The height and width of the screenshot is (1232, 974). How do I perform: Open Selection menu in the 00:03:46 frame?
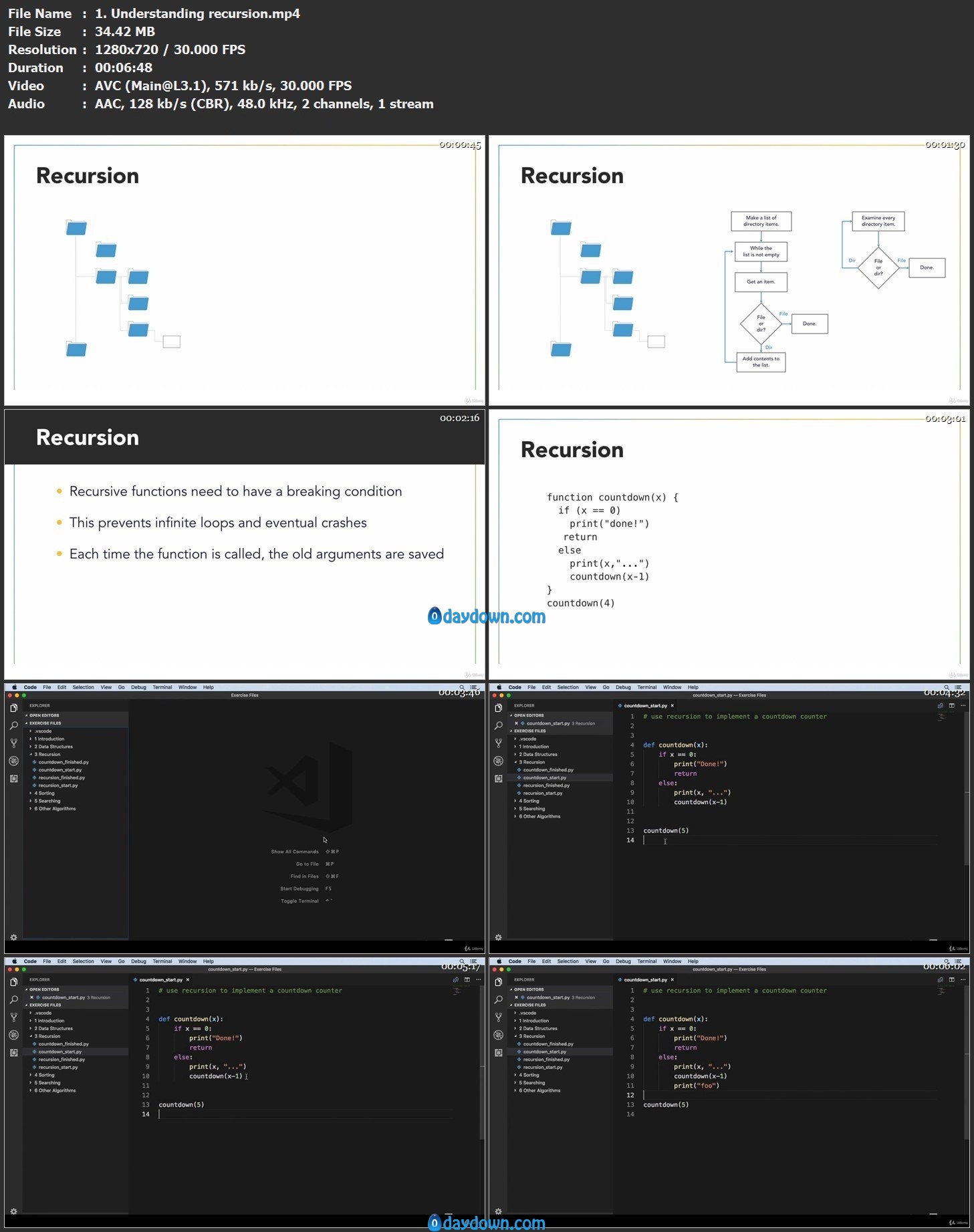[x=84, y=687]
